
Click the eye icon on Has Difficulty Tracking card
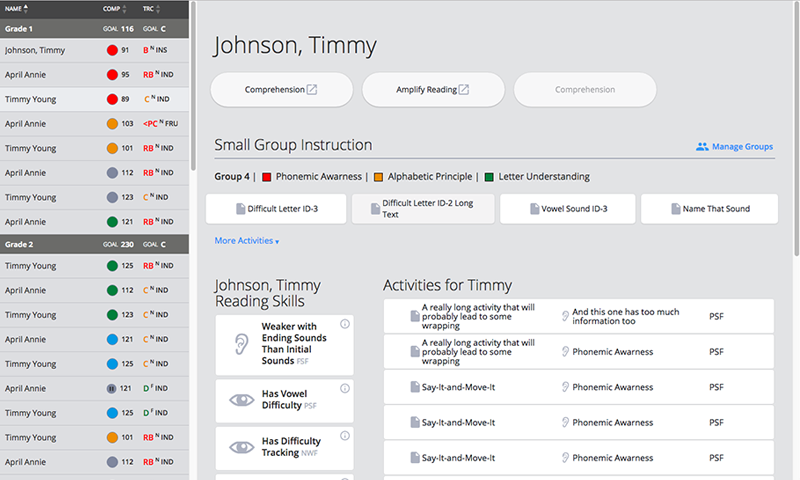(x=241, y=447)
